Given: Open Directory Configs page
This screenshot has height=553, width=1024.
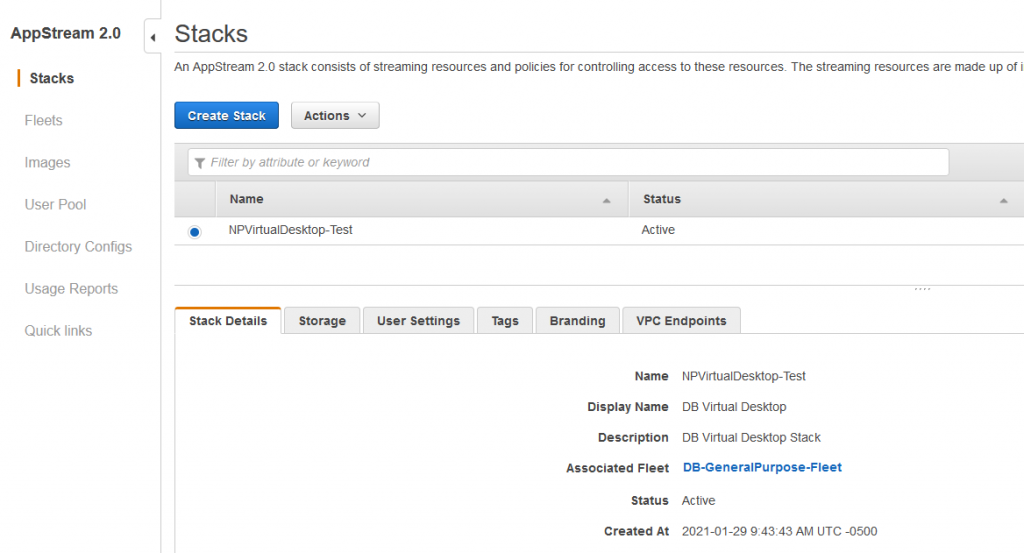Looking at the screenshot, I should pyautogui.click(x=78, y=247).
